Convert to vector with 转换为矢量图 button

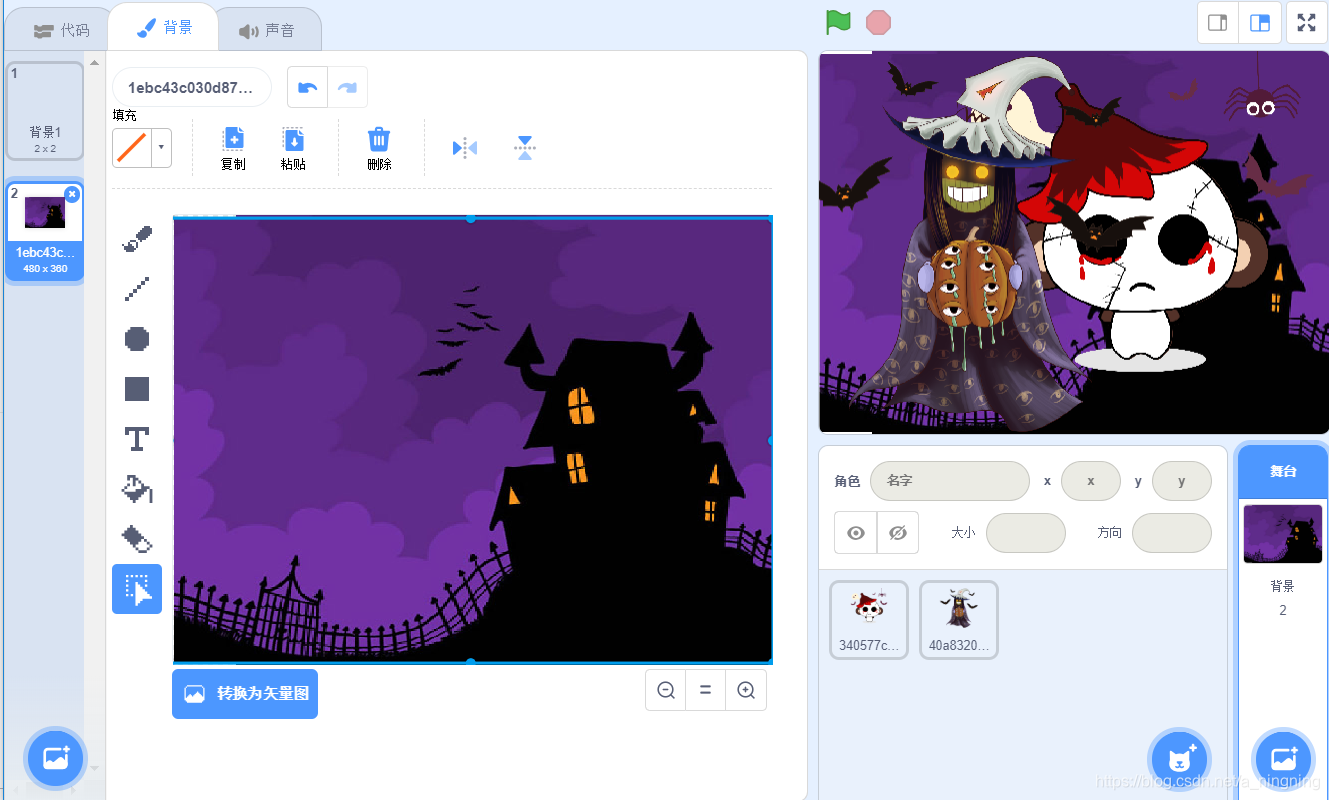(245, 693)
